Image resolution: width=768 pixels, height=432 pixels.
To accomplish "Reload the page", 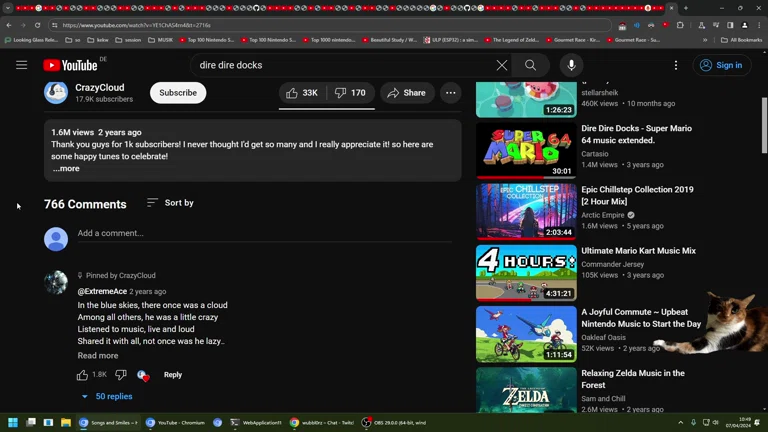I will [x=37, y=25].
